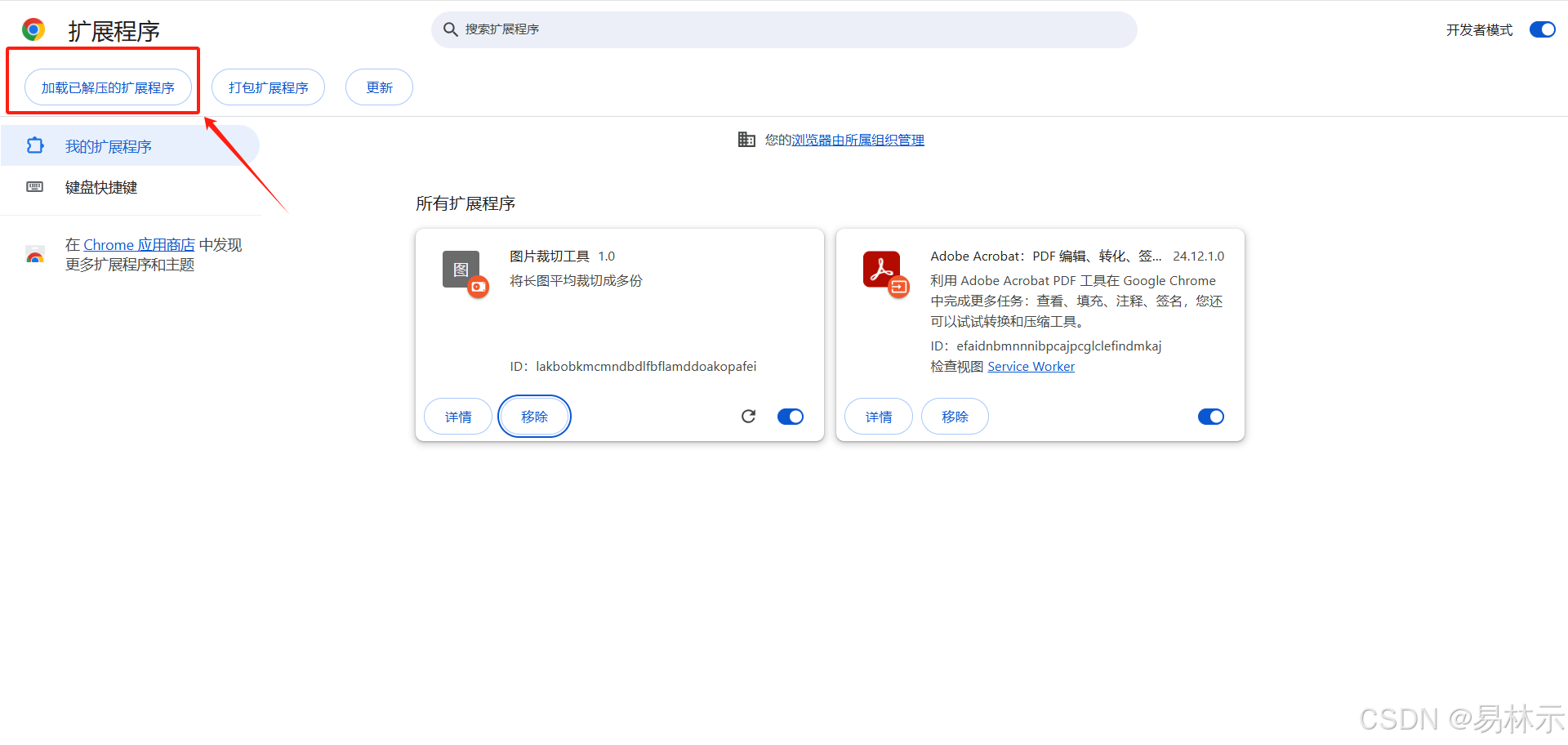Click 移除 for Adobe Acrobat
1568x745 pixels.
click(x=955, y=417)
